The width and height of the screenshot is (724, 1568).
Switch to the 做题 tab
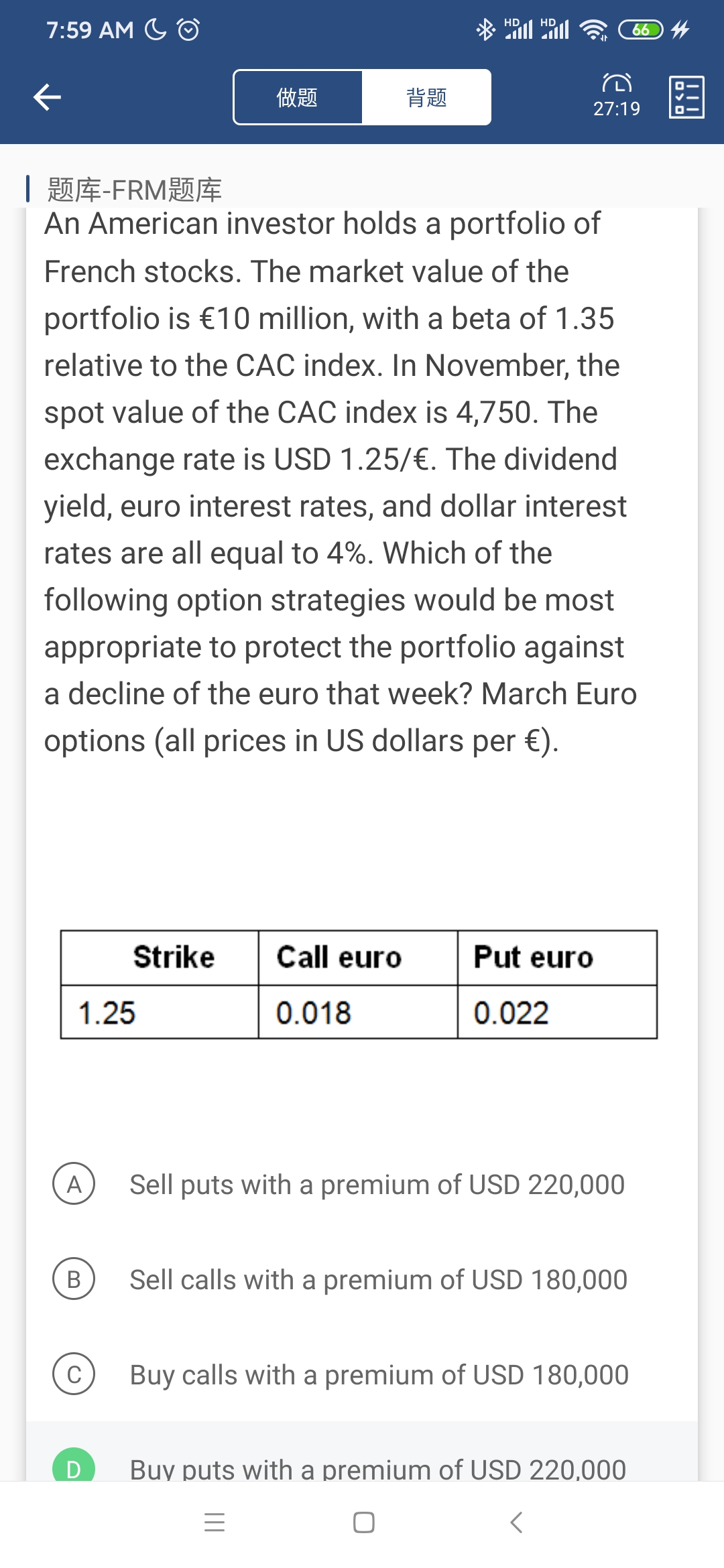pos(297,97)
